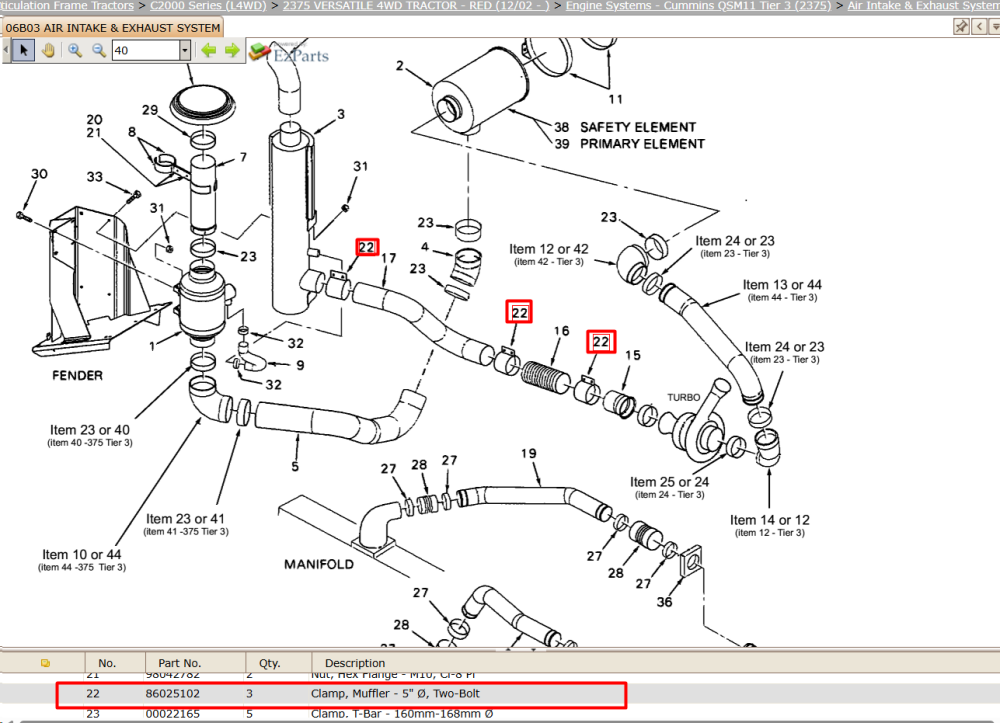Open Air Intake & Exhaust System breadcrumb link
This screenshot has height=723, width=1000.
coord(923,5)
